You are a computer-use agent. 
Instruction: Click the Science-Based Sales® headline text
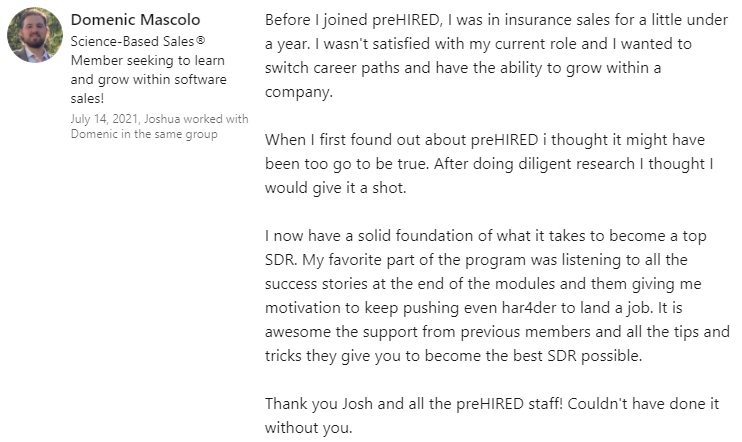point(119,43)
